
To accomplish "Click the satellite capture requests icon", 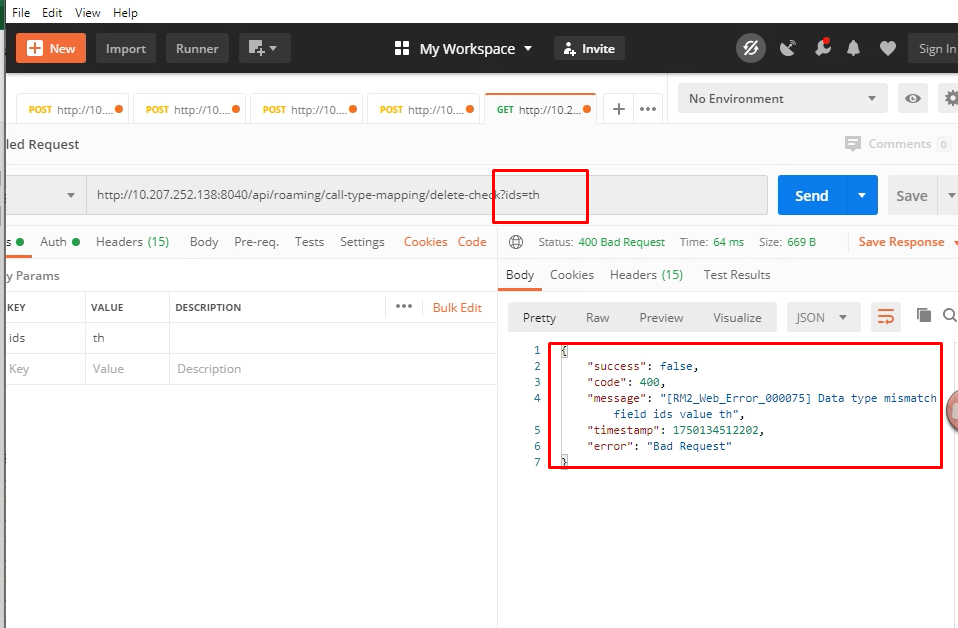I will pos(788,48).
